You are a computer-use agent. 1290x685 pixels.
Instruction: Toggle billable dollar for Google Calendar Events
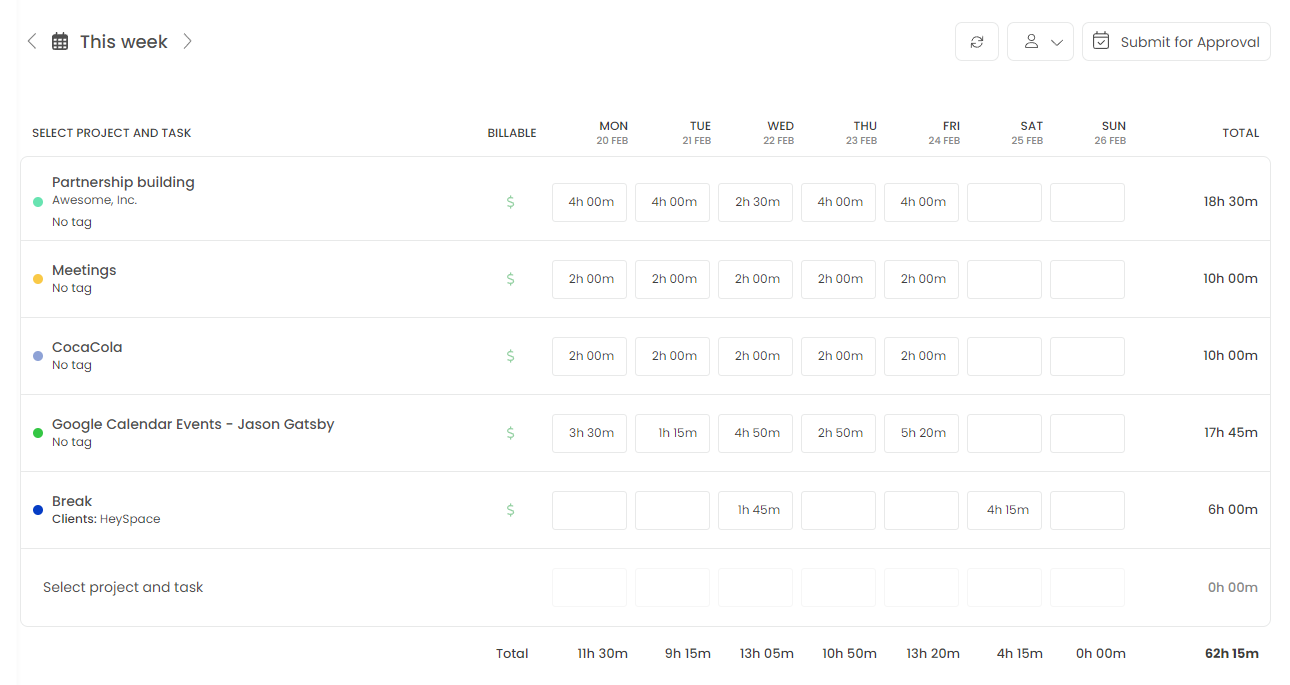[x=510, y=433]
